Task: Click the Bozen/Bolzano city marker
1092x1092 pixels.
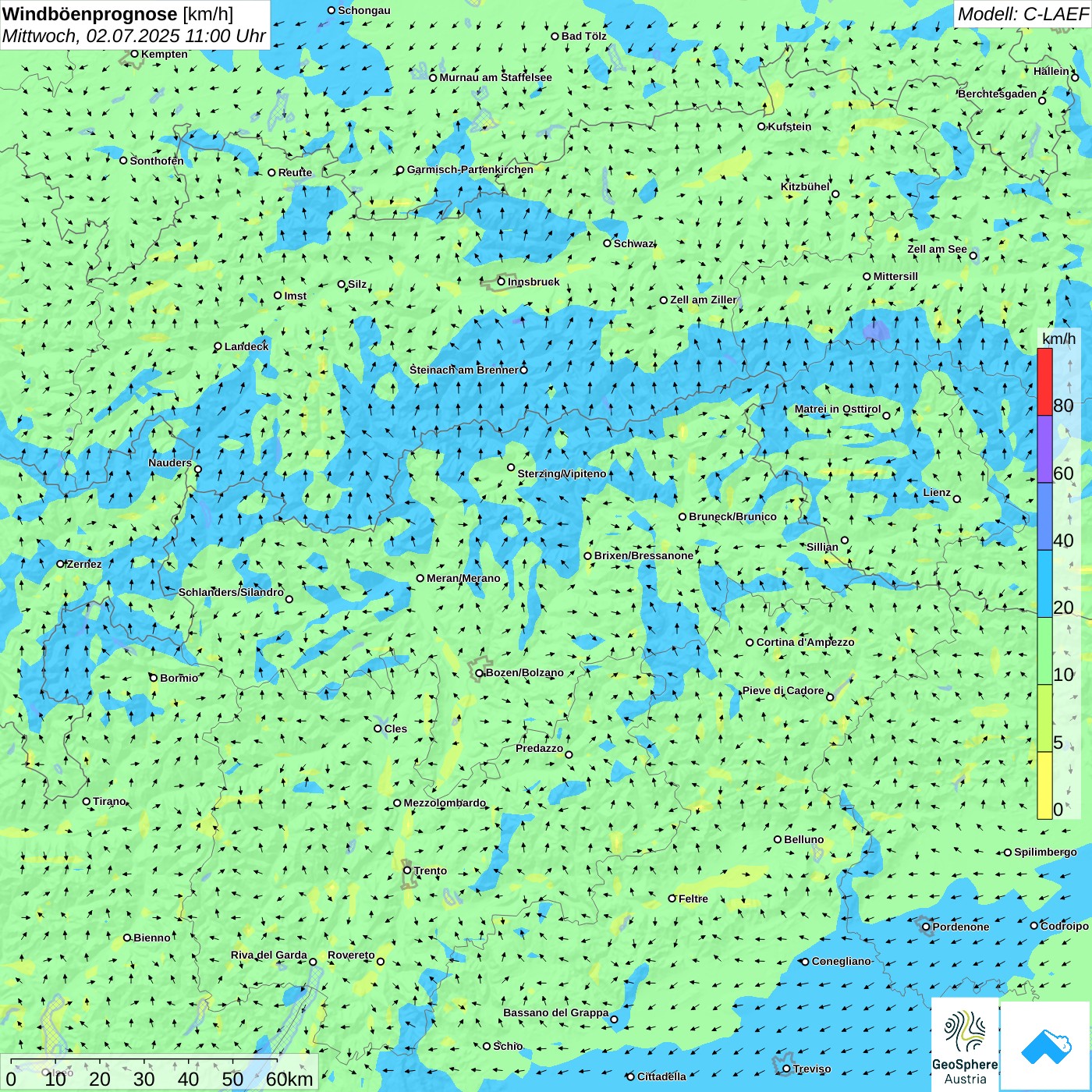Action: [x=480, y=673]
